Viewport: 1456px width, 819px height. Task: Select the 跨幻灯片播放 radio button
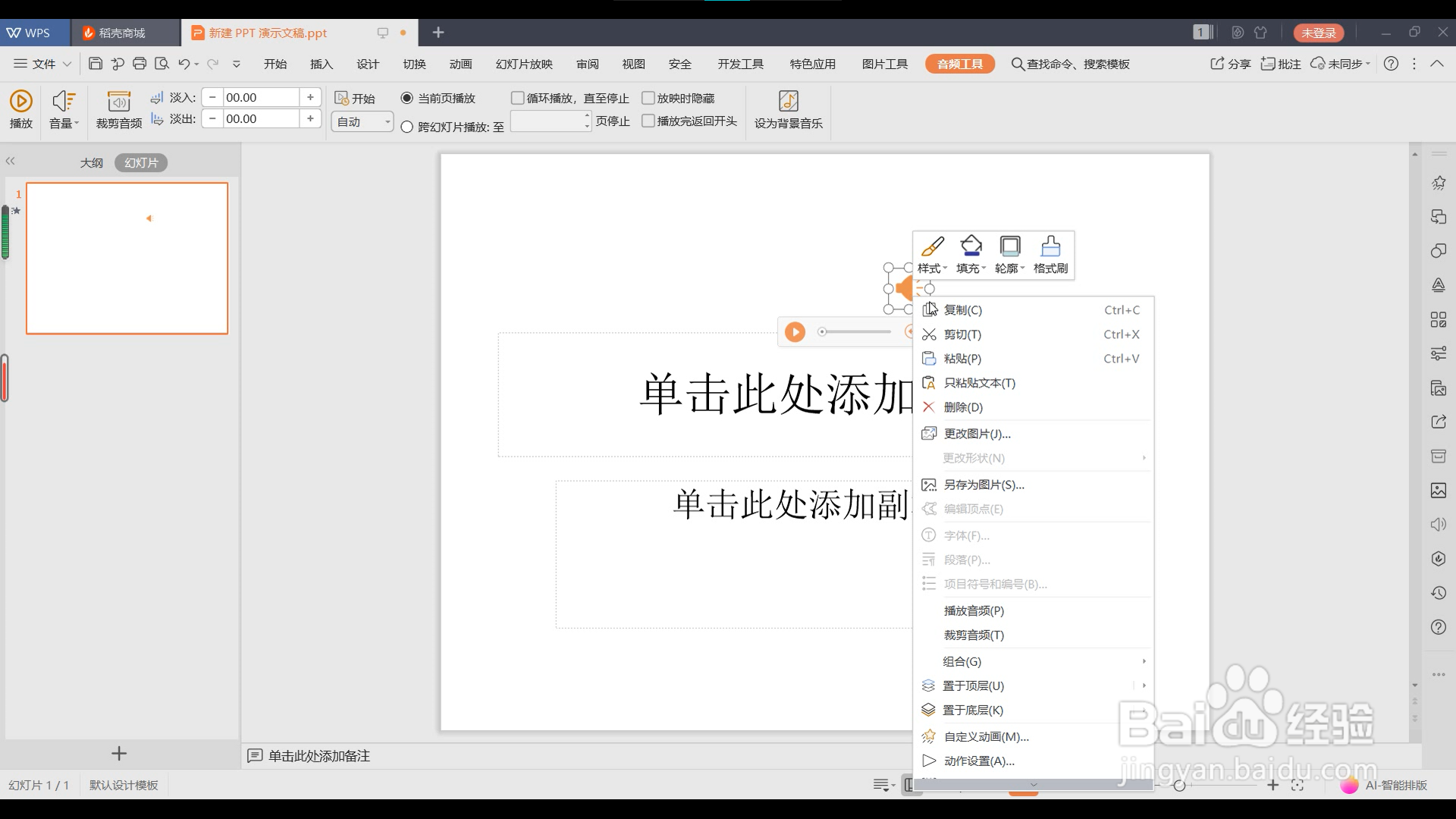[407, 127]
